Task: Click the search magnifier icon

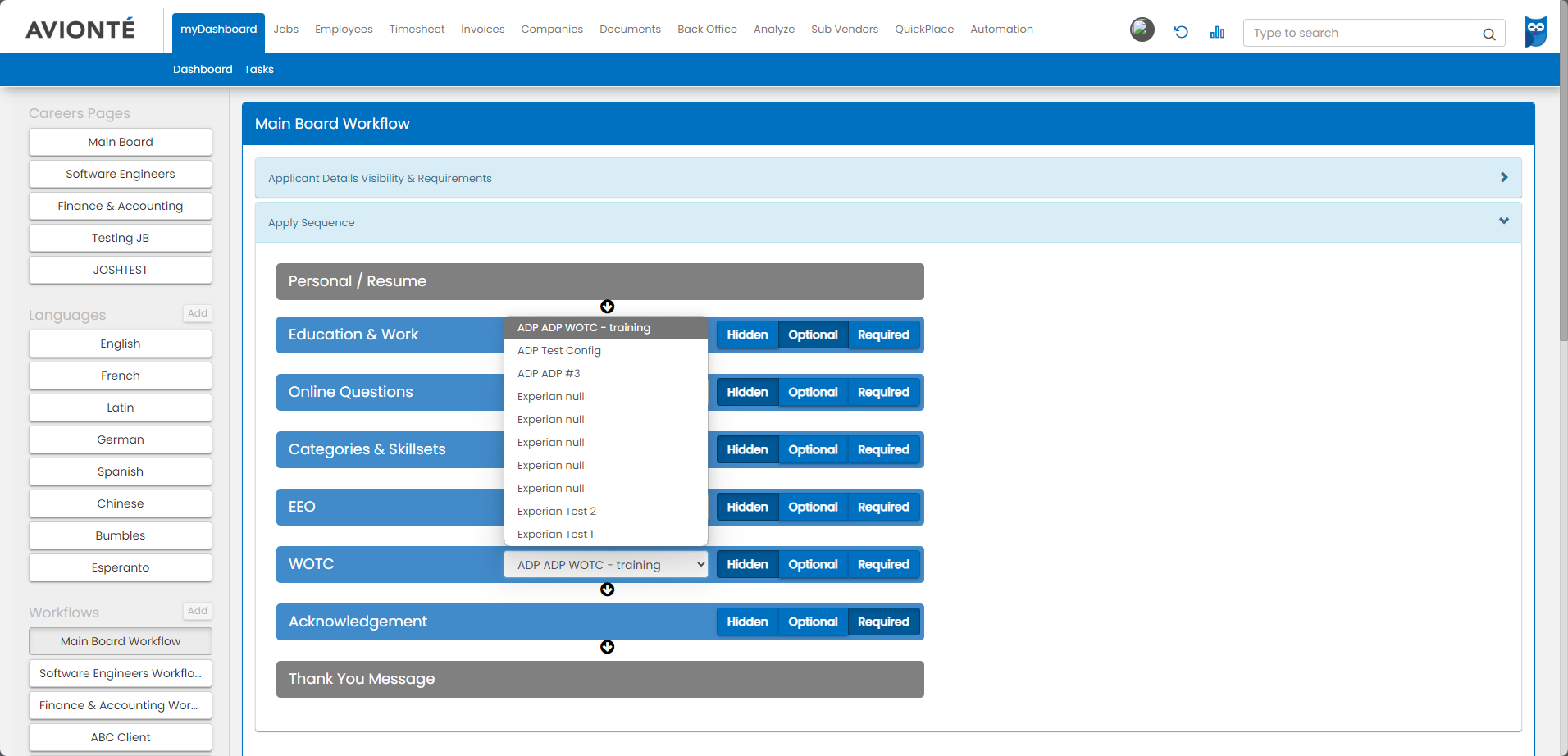Action: pyautogui.click(x=1489, y=34)
